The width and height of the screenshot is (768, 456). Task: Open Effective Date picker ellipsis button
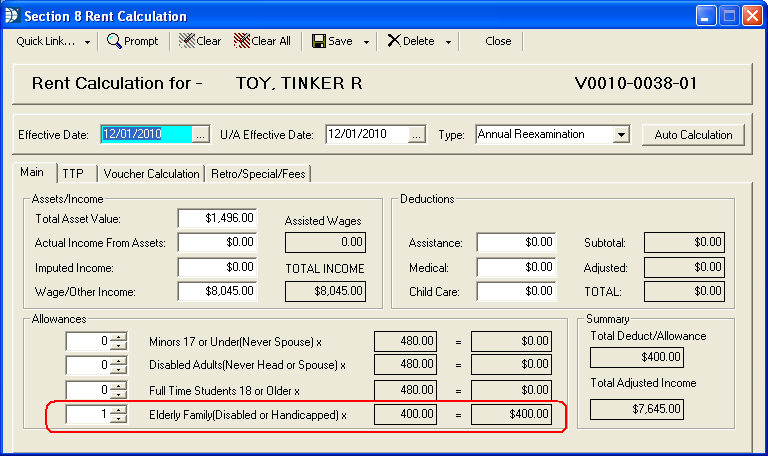coord(200,135)
